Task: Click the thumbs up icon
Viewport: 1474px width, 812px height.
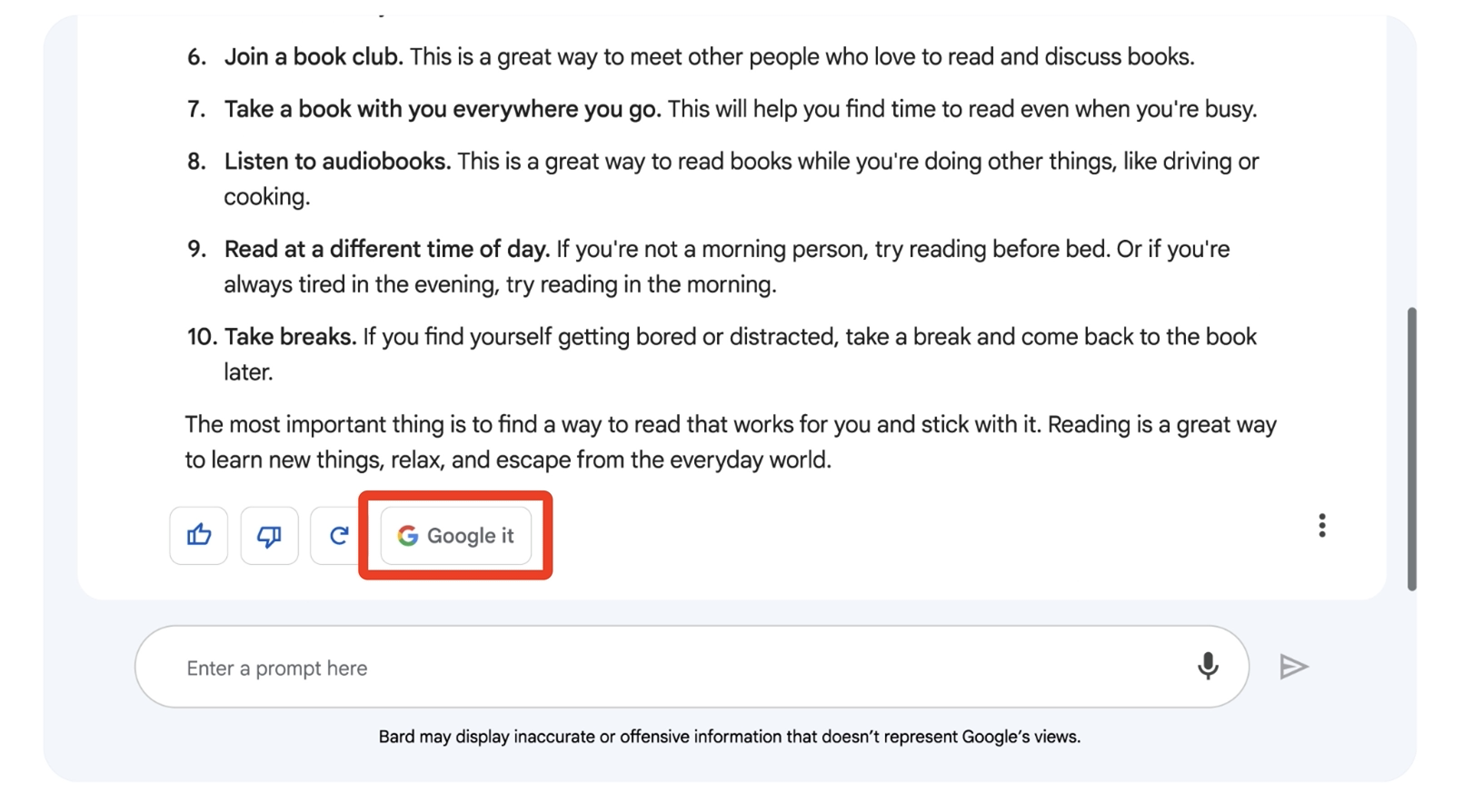Action: 198,536
